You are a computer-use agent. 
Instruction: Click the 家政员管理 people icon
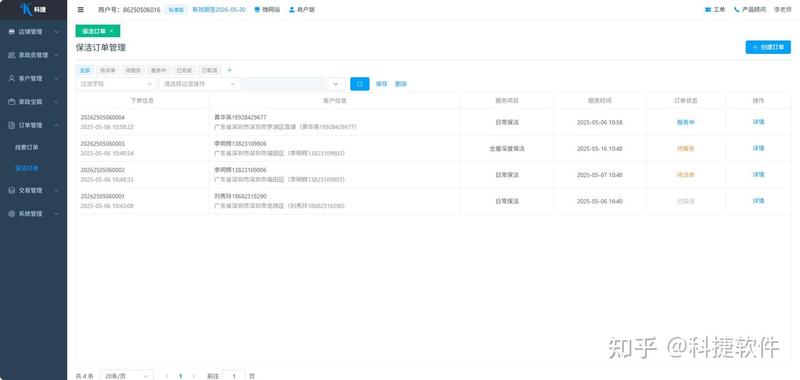(x=12, y=55)
